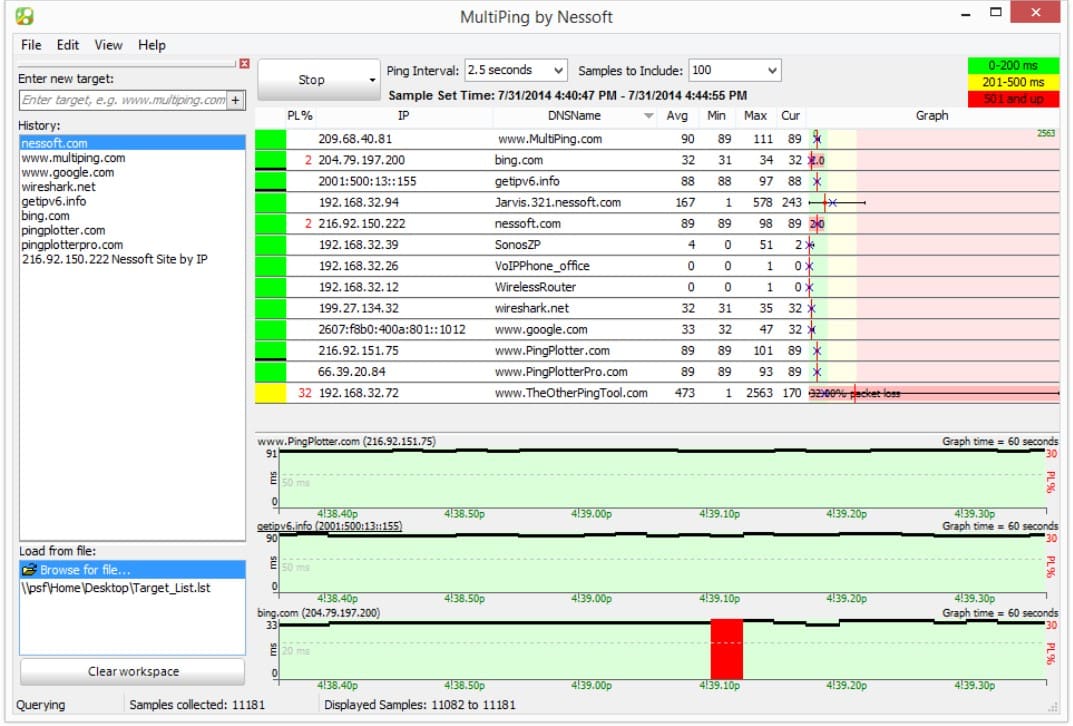1073x726 pixels.
Task: Close the MultiPing window
Action: 1035,12
